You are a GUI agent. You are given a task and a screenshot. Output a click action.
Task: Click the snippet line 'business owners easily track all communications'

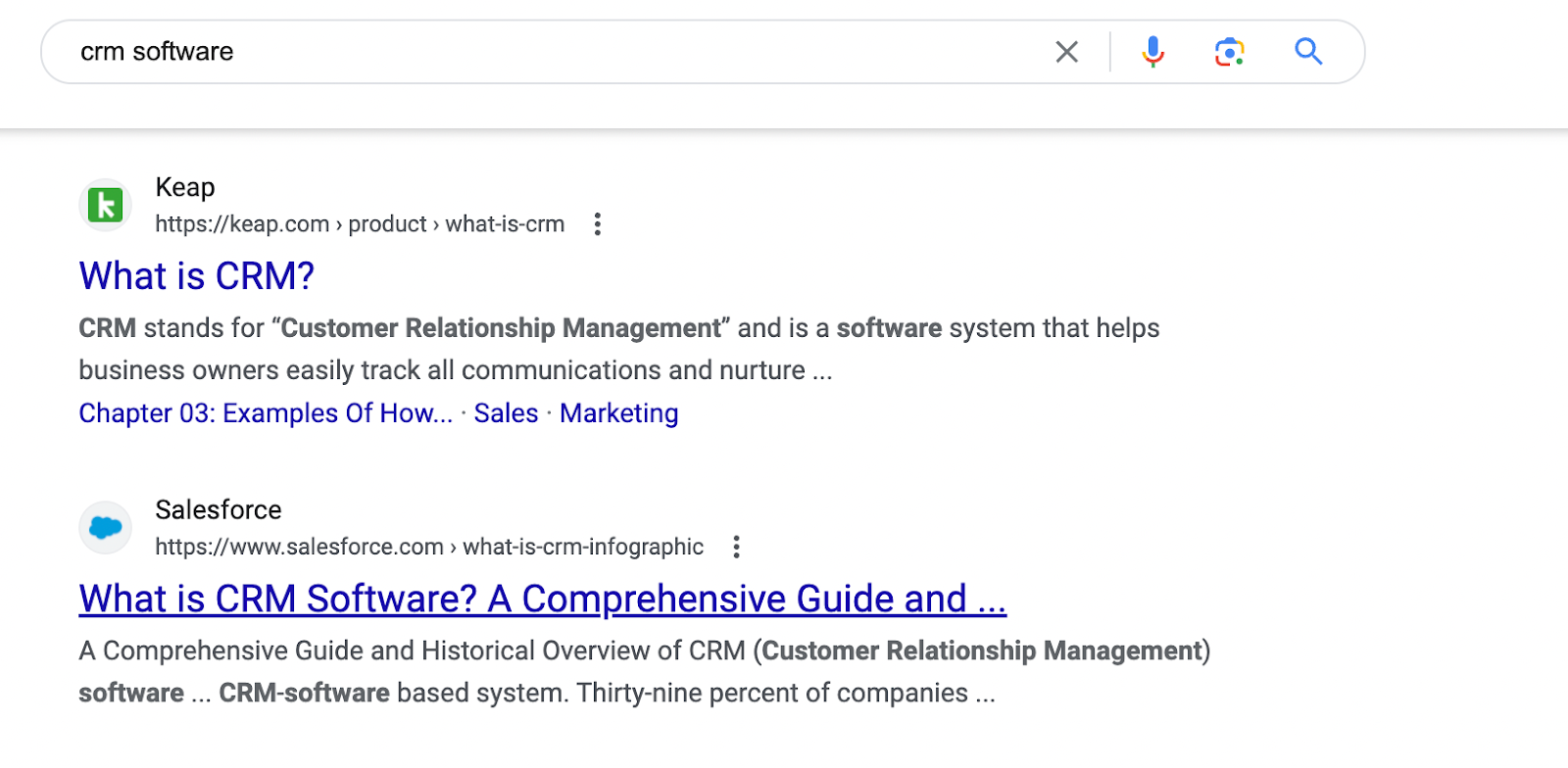point(370,370)
